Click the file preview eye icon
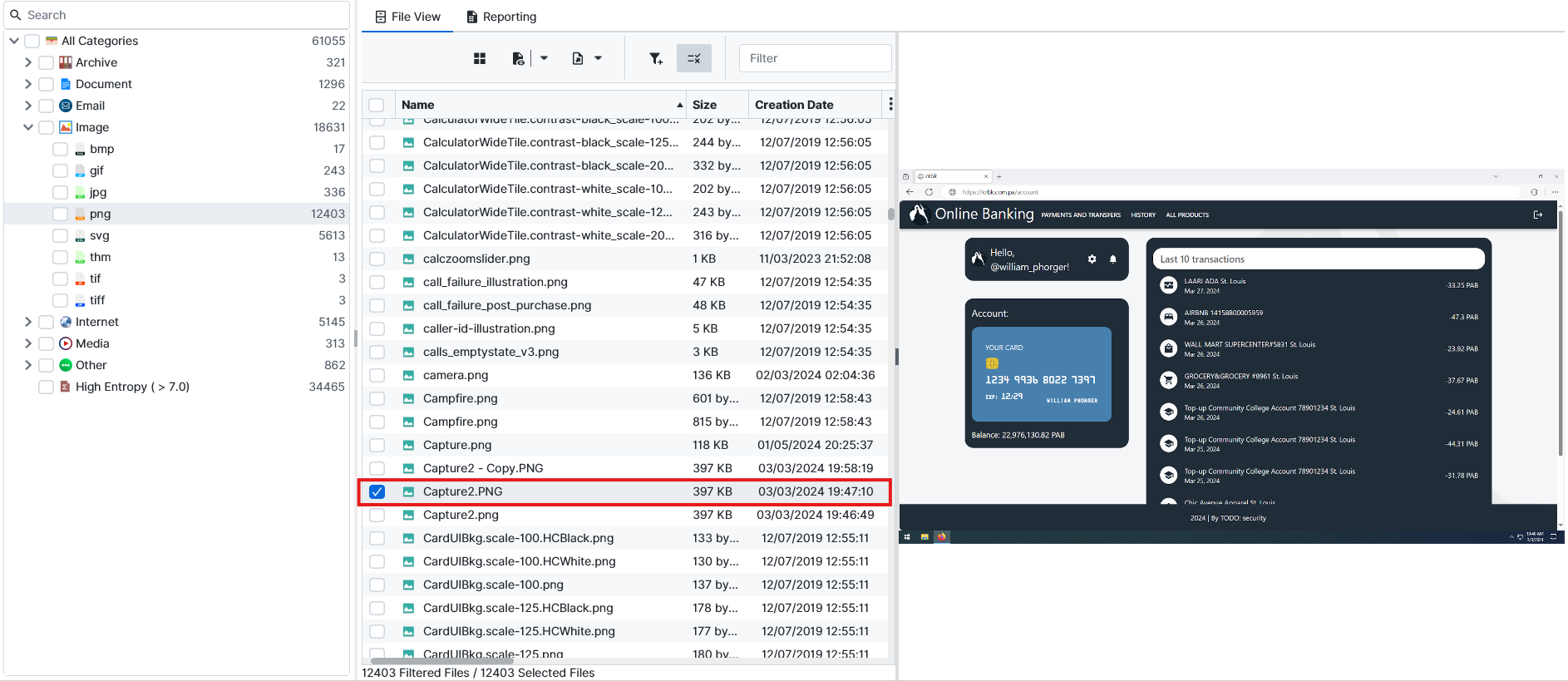Image resolution: width=1568 pixels, height=681 pixels. (518, 58)
